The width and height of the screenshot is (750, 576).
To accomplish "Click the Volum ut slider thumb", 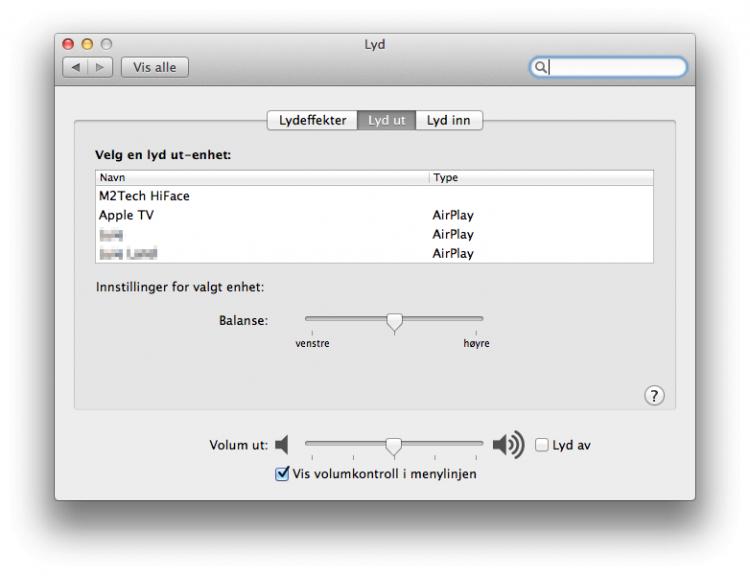I will coord(394,446).
